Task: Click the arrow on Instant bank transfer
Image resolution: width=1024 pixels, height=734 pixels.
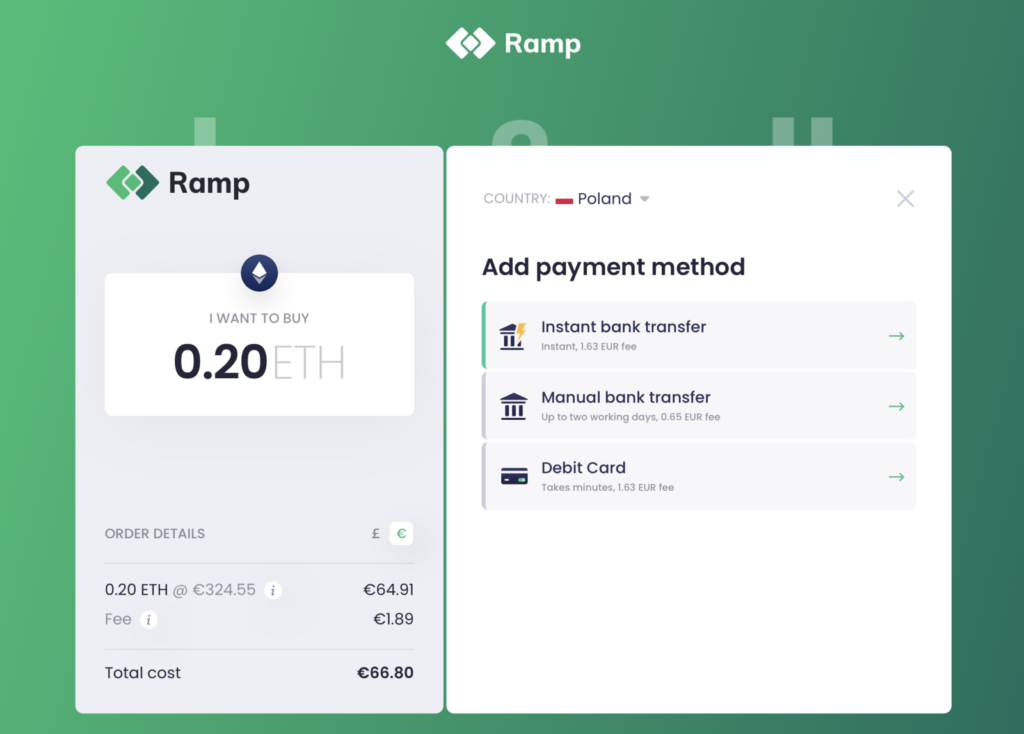Action: (x=897, y=336)
